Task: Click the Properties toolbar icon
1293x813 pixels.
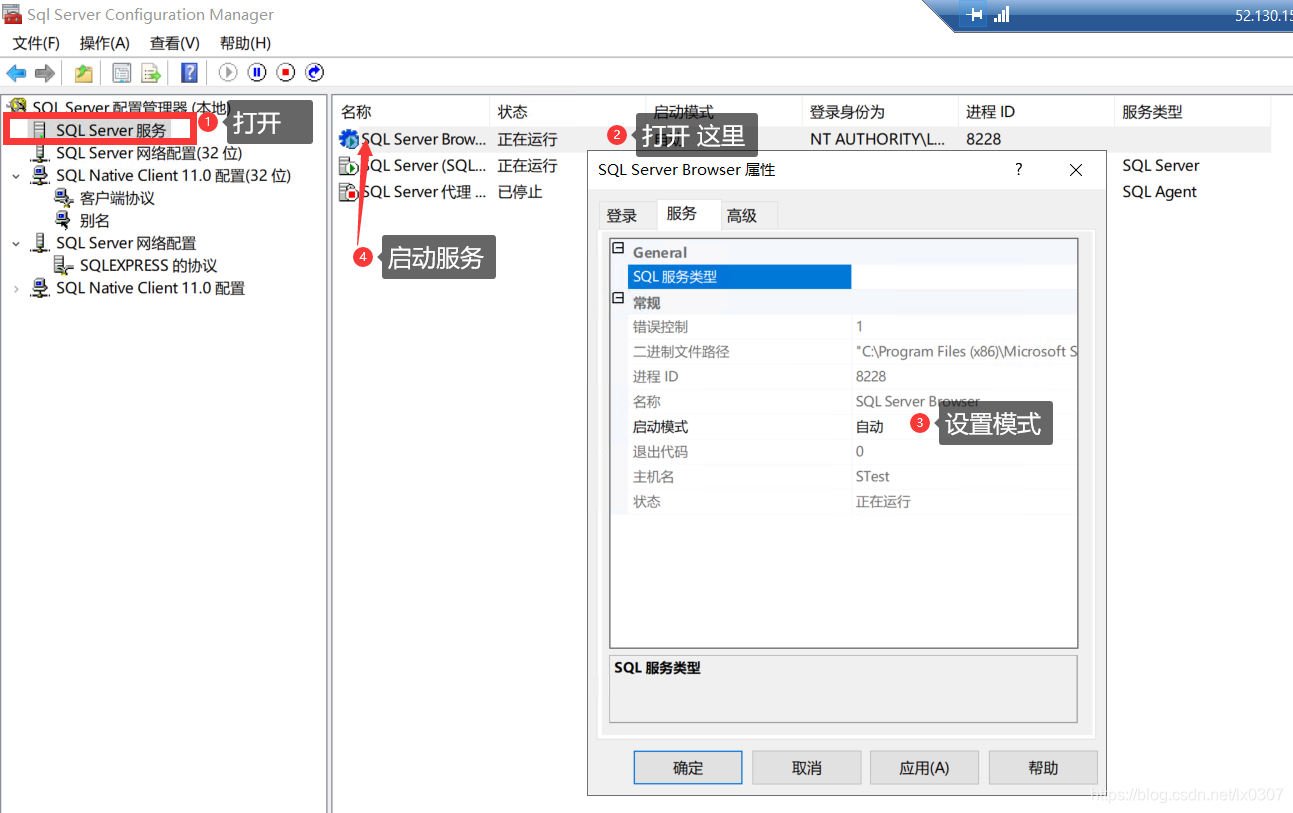Action: (122, 73)
